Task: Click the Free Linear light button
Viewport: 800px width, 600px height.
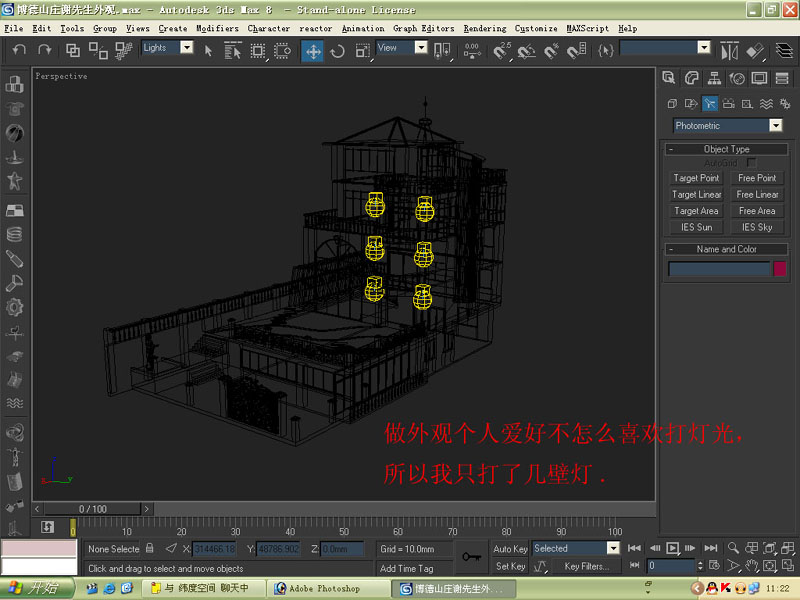Action: pos(757,194)
